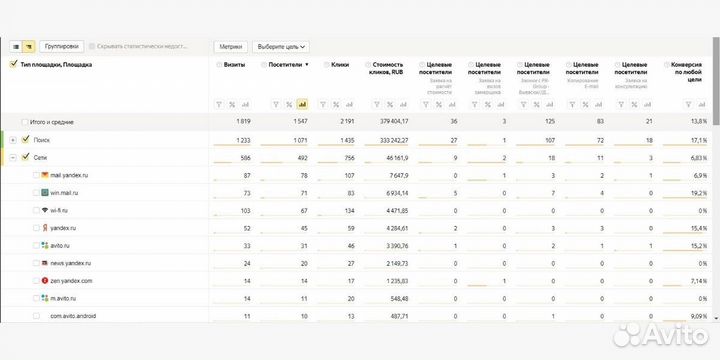The image size is (720, 360).
Task: Check the mail.yandex.ru row checkbox
Action: [x=36, y=175]
